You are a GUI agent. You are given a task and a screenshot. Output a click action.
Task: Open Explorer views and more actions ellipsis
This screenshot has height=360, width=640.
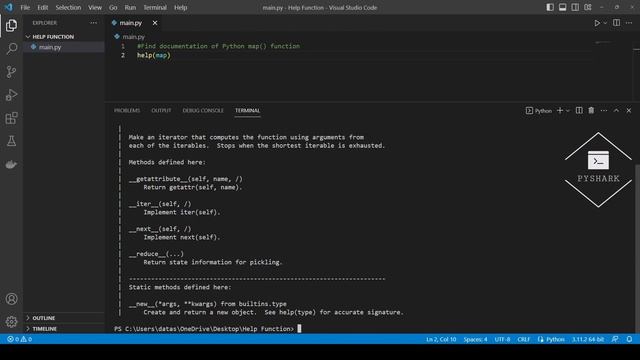pyautogui.click(x=93, y=23)
